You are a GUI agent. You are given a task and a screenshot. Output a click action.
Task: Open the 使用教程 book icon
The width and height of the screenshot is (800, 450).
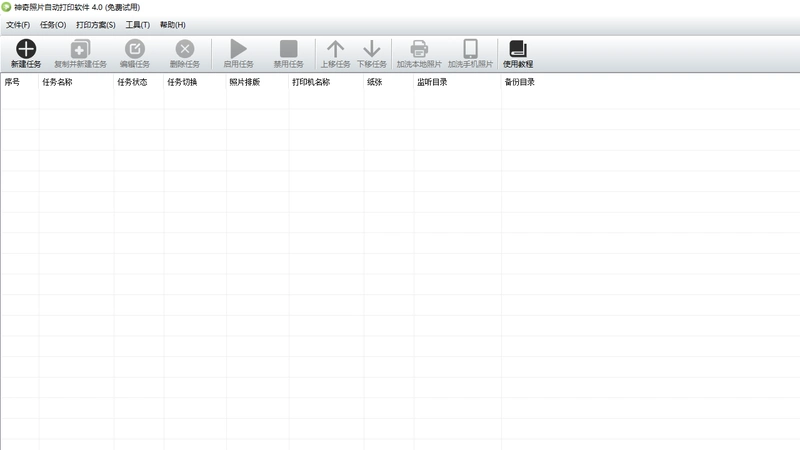518,49
